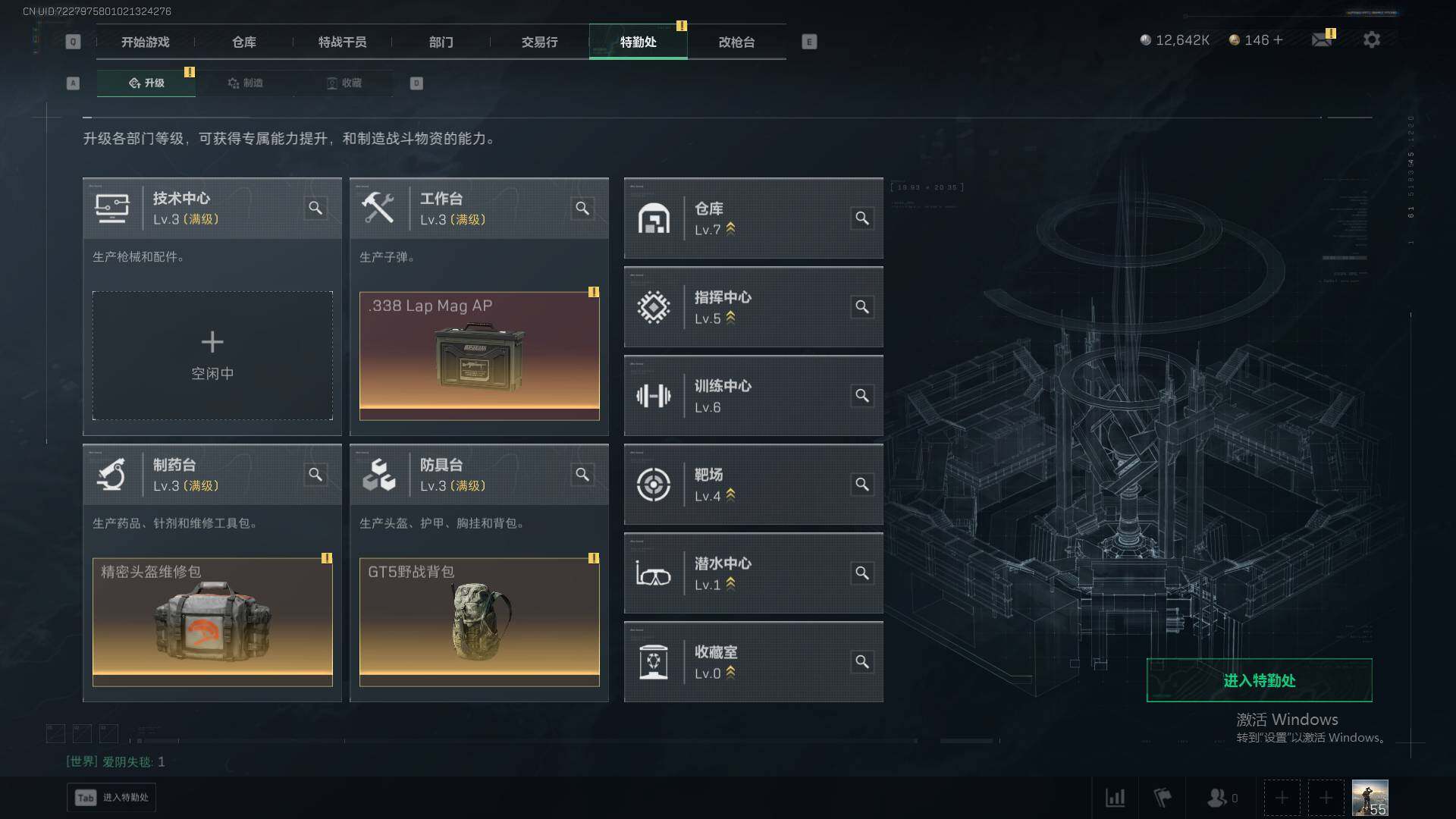This screenshot has height=819, width=1456.
Task: Open the .338 Lap Mag AP production item
Action: (479, 356)
